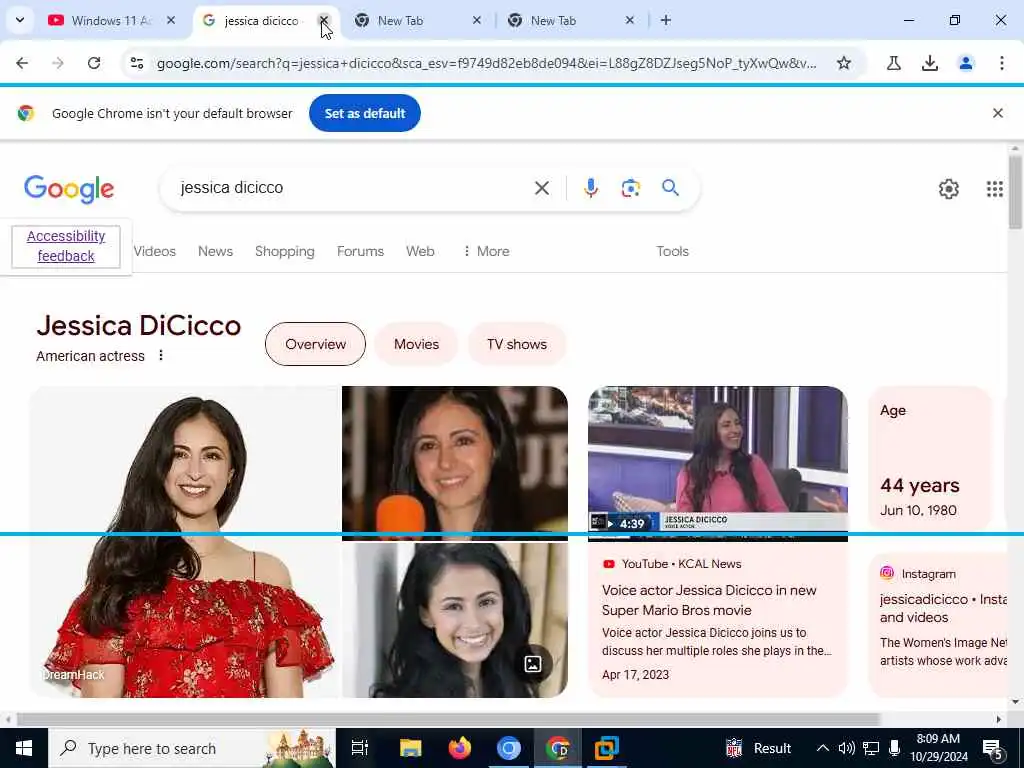The height and width of the screenshot is (768, 1024).
Task: Select the TV shows chip
Action: (517, 344)
